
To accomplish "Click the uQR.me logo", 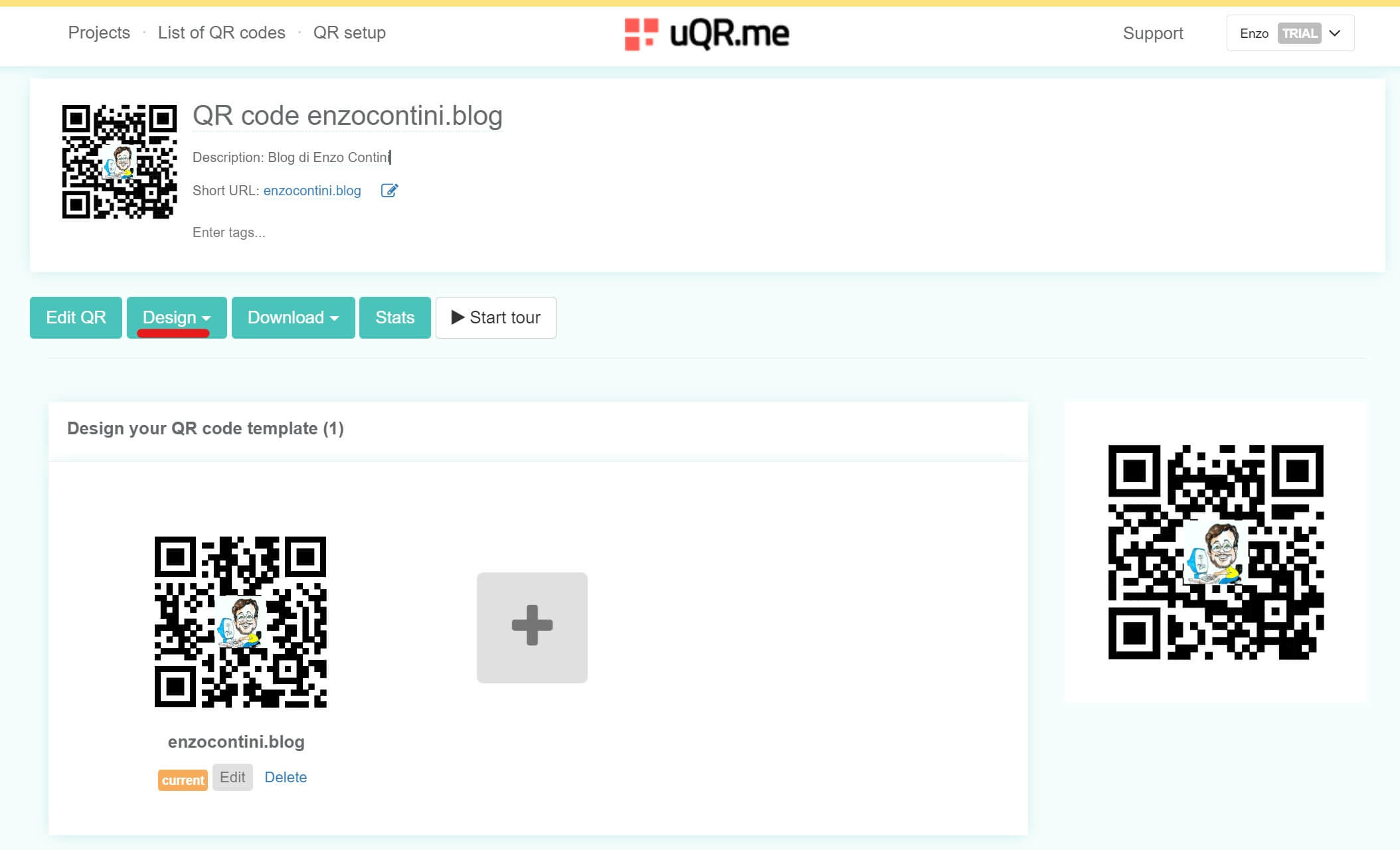I will (x=707, y=33).
